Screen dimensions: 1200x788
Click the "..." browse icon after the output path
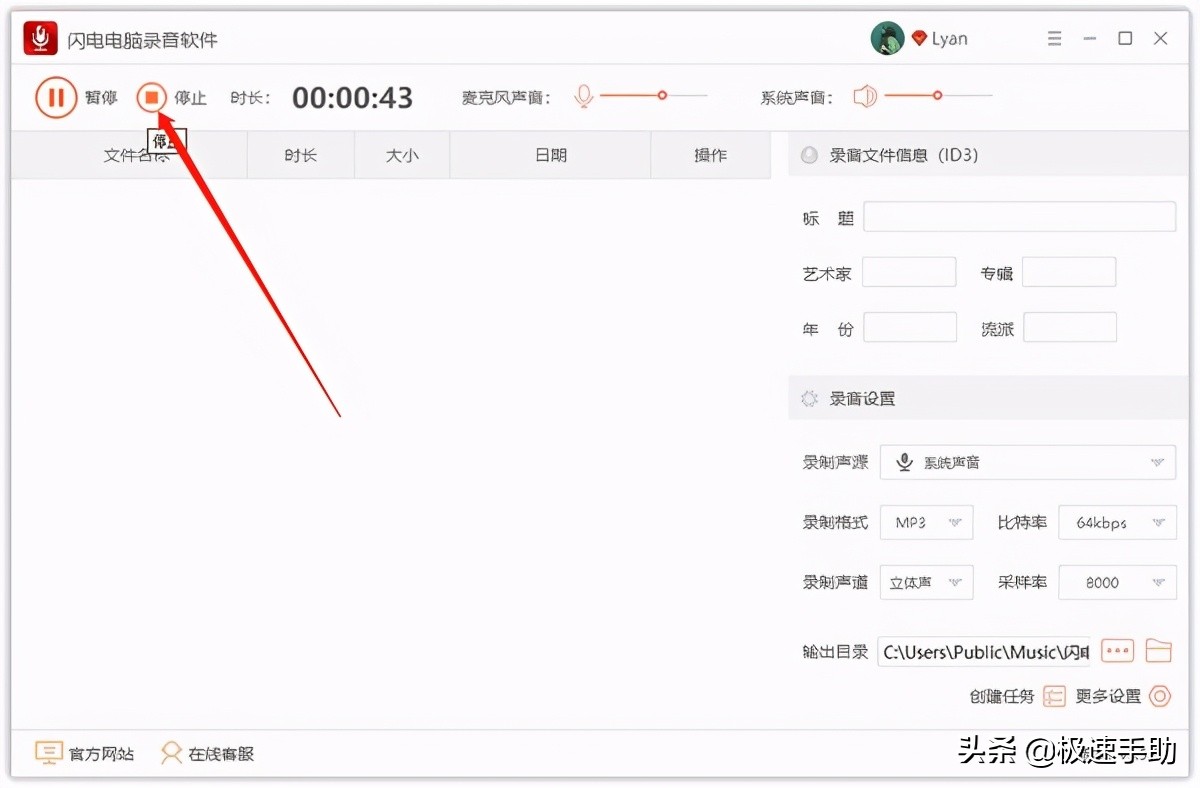tap(1117, 650)
